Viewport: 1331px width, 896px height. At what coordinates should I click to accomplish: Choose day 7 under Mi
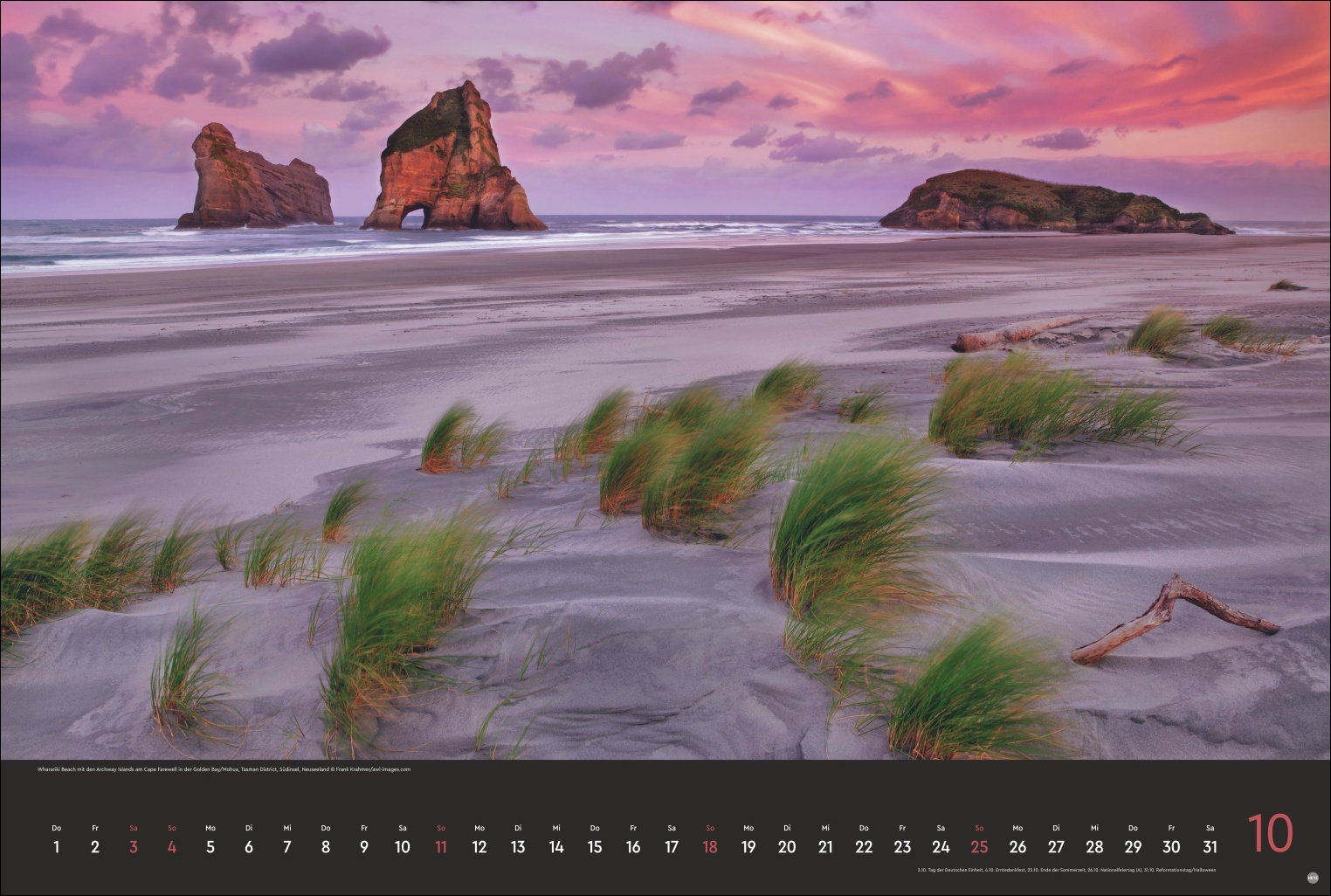(x=287, y=846)
